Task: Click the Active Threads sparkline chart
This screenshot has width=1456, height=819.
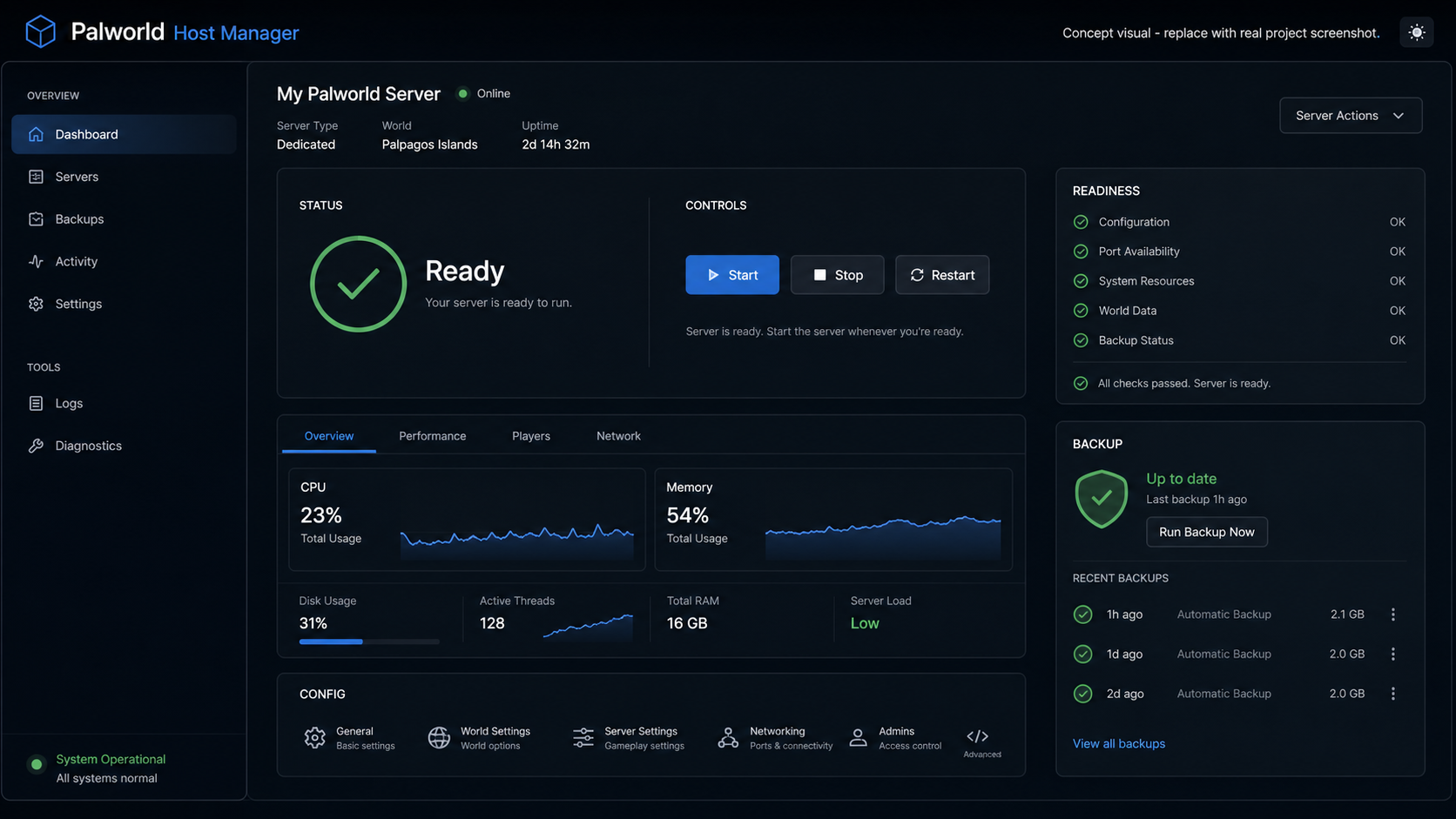Action: click(588, 627)
